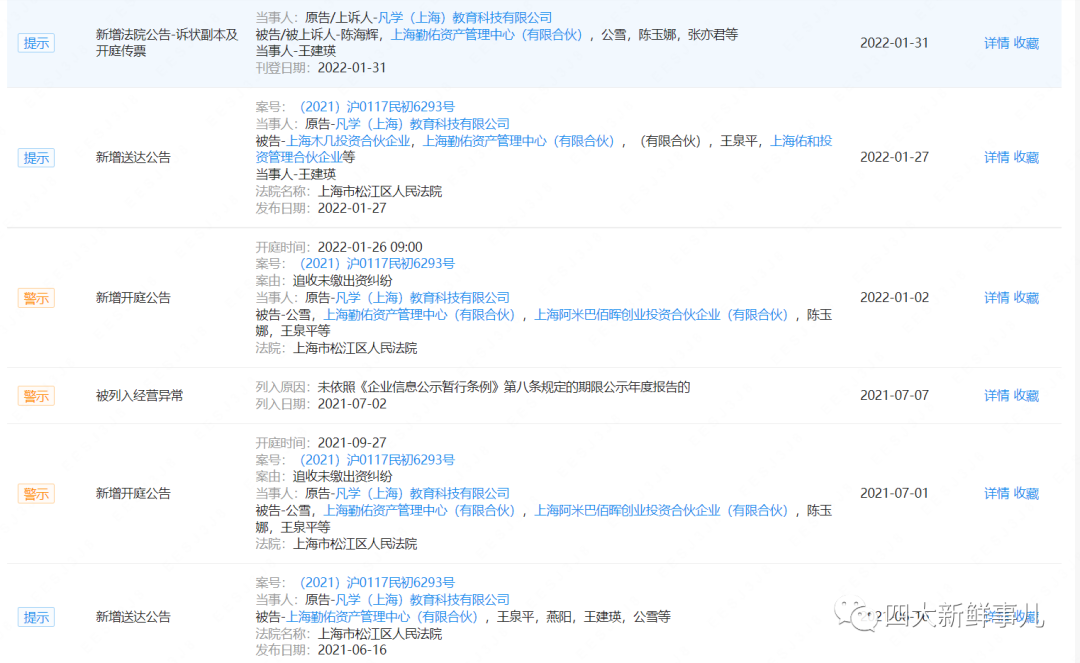Open 上海勤佑资产管理中心 in the 2021-07-01 开庭公告
The image size is (1080, 663).
tap(419, 511)
